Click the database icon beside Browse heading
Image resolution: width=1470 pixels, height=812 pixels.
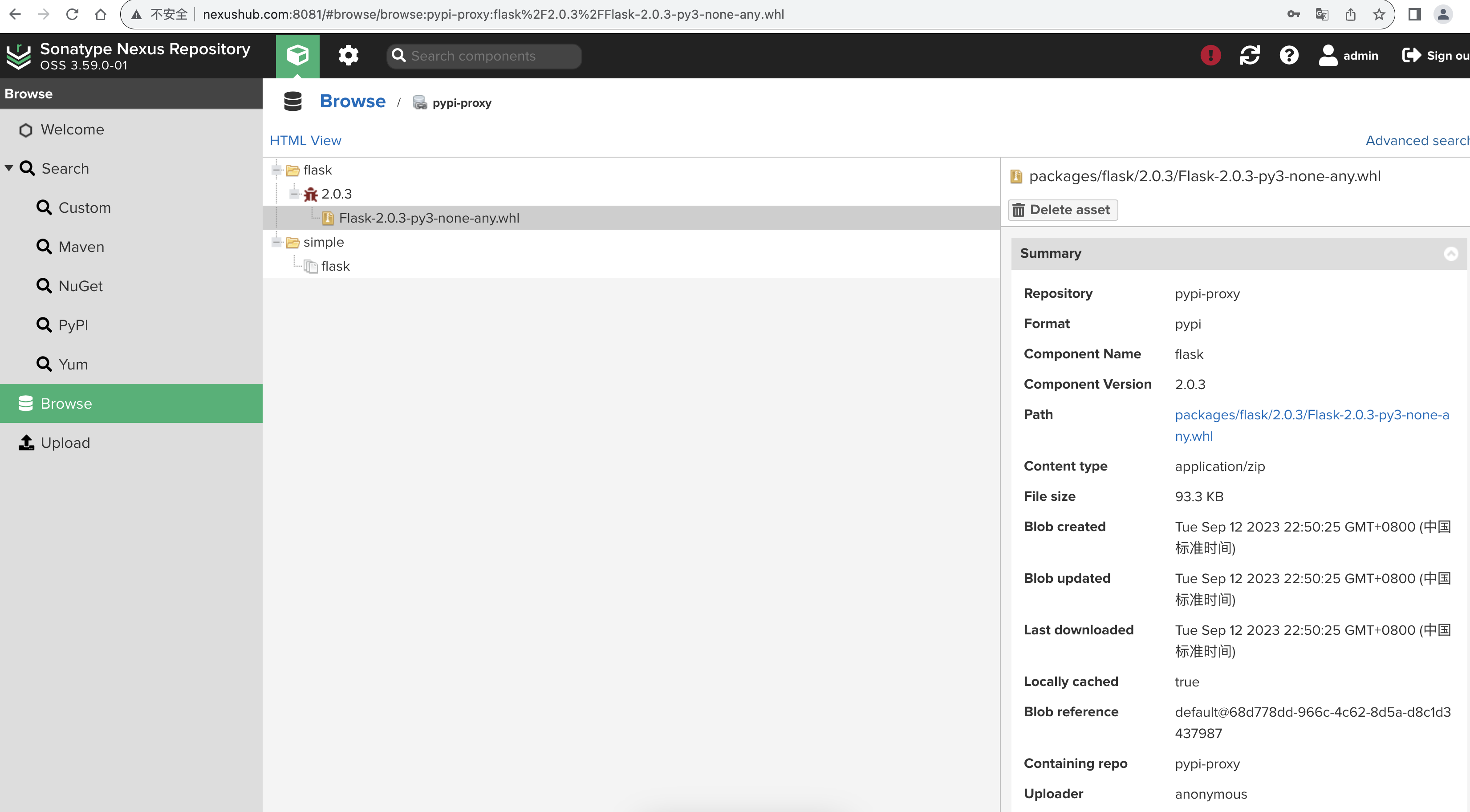pyautogui.click(x=293, y=101)
